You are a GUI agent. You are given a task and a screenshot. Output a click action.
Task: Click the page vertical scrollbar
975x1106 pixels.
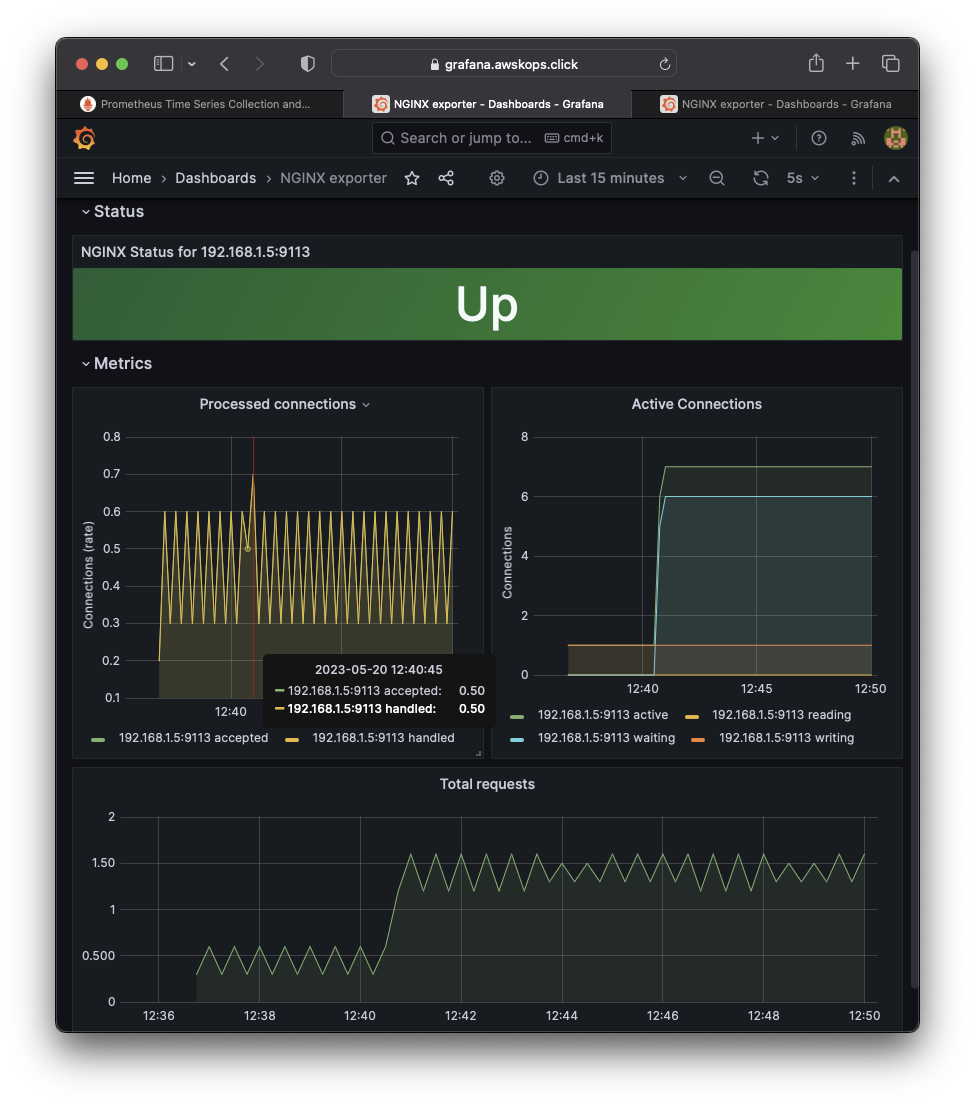point(914,619)
